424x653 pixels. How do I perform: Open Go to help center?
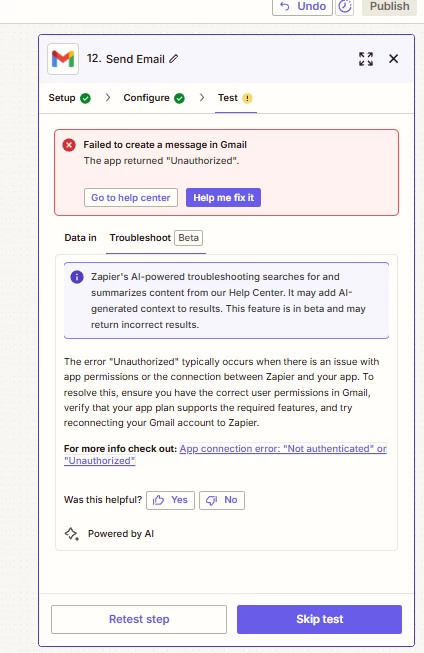click(x=131, y=197)
